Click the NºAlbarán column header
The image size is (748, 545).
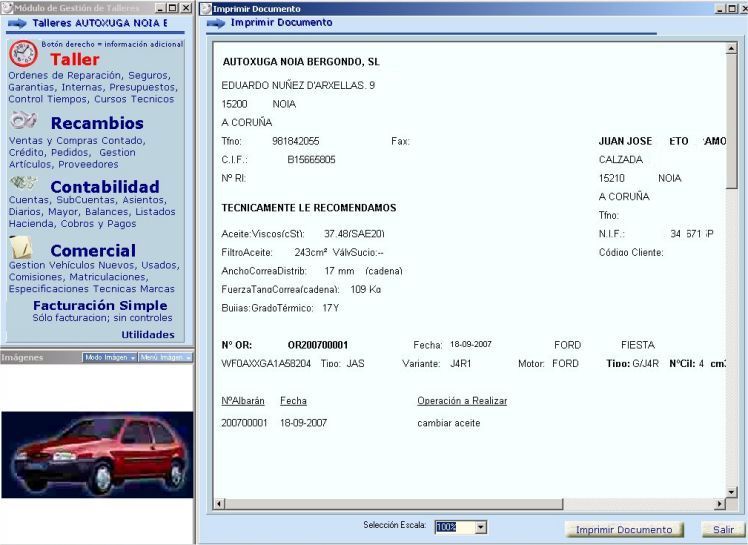[x=243, y=401]
